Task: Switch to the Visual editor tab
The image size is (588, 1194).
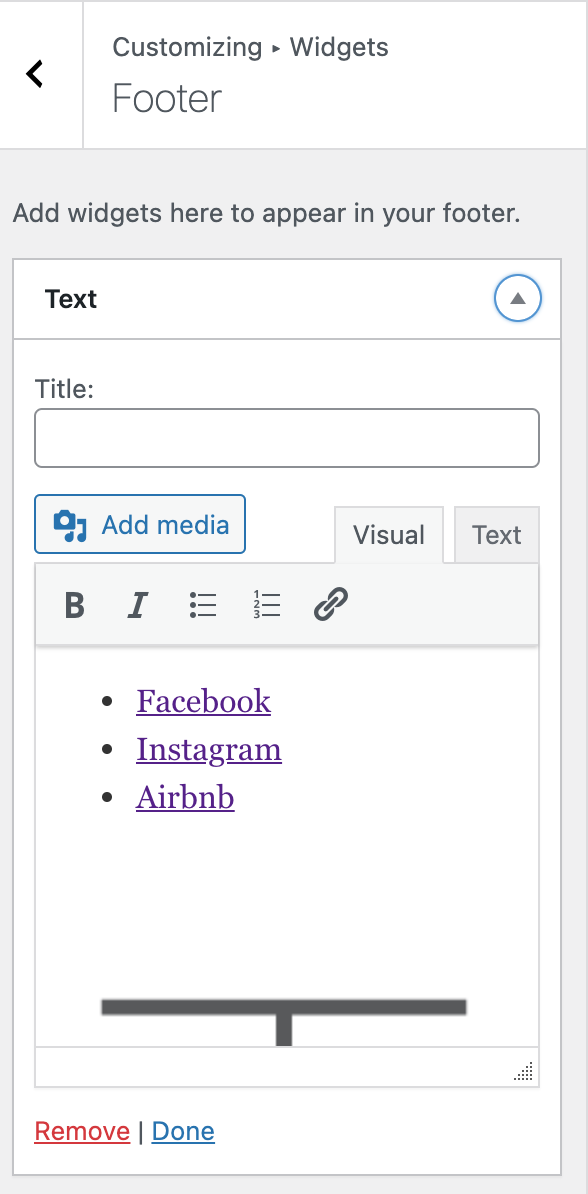Action: click(x=388, y=535)
